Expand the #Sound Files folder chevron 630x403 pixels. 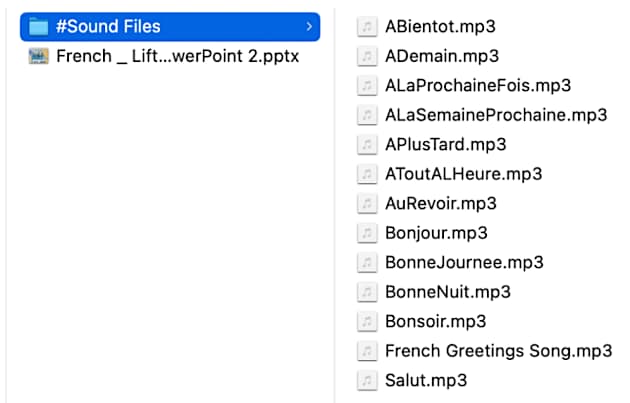(x=308, y=27)
